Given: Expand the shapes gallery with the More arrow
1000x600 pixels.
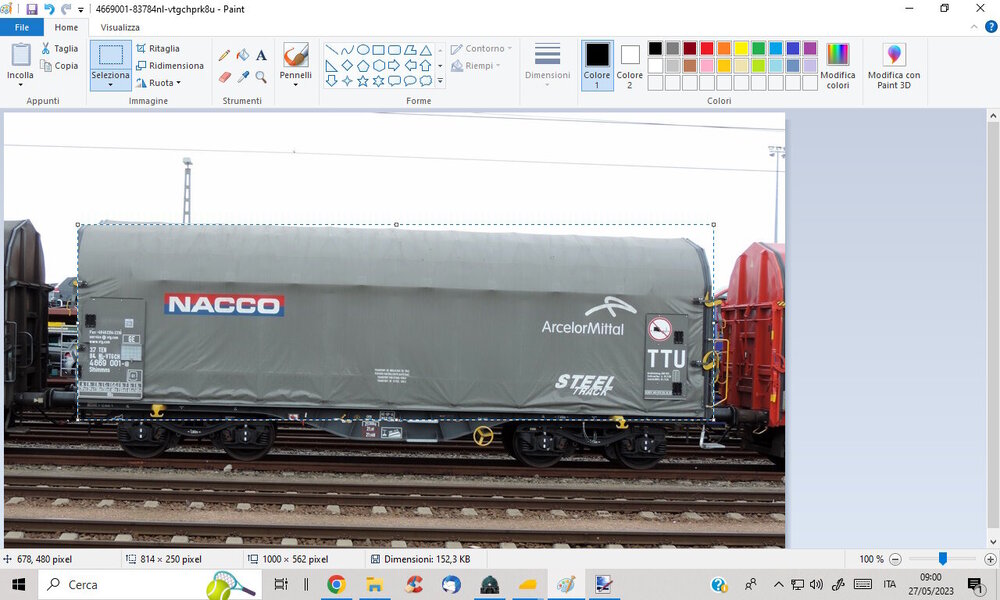Looking at the screenshot, I should point(440,81).
